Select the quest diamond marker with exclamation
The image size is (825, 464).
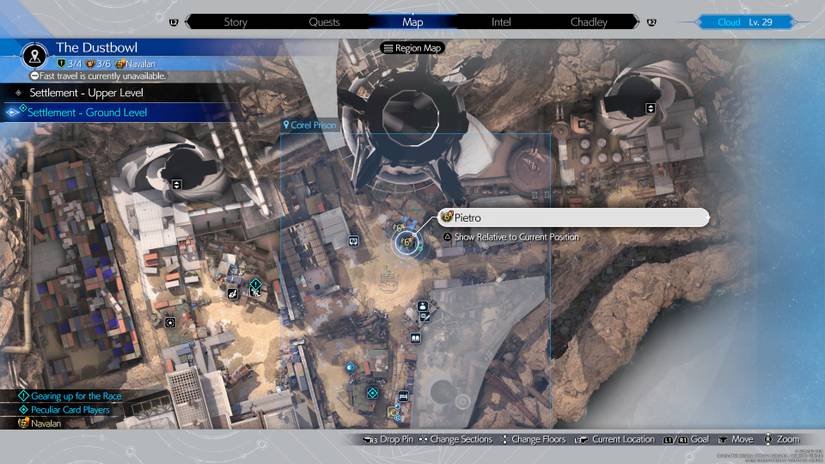255,285
